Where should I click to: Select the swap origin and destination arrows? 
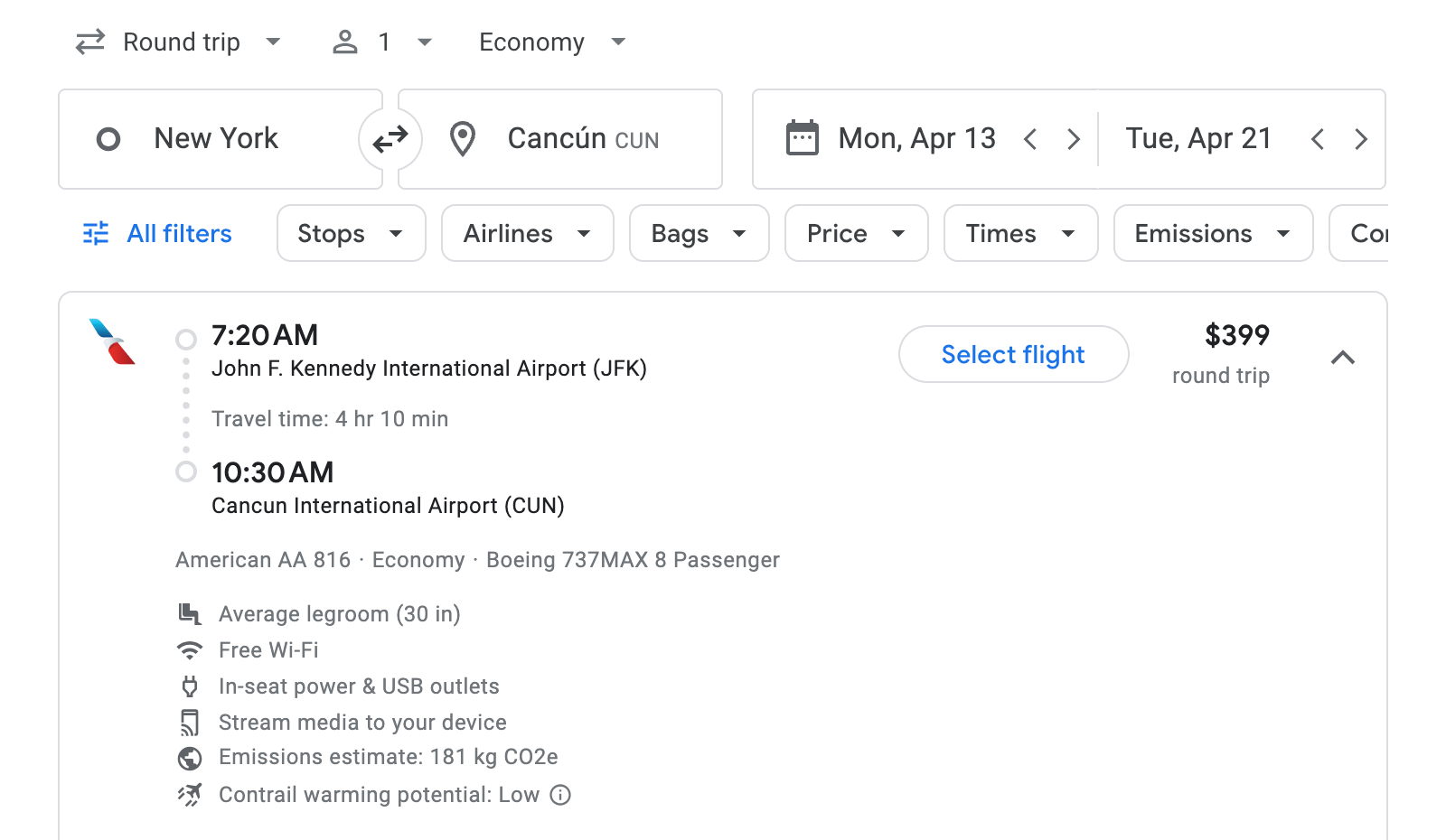[390, 138]
